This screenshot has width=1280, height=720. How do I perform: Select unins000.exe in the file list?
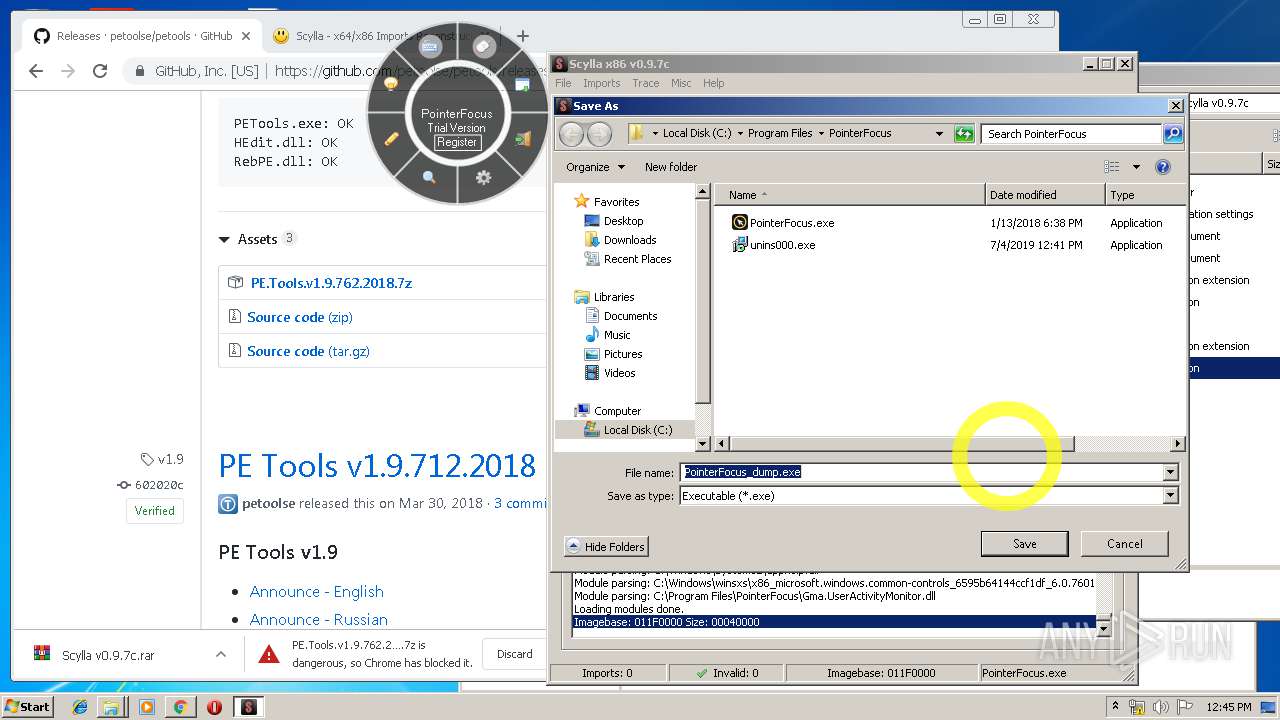pos(782,245)
